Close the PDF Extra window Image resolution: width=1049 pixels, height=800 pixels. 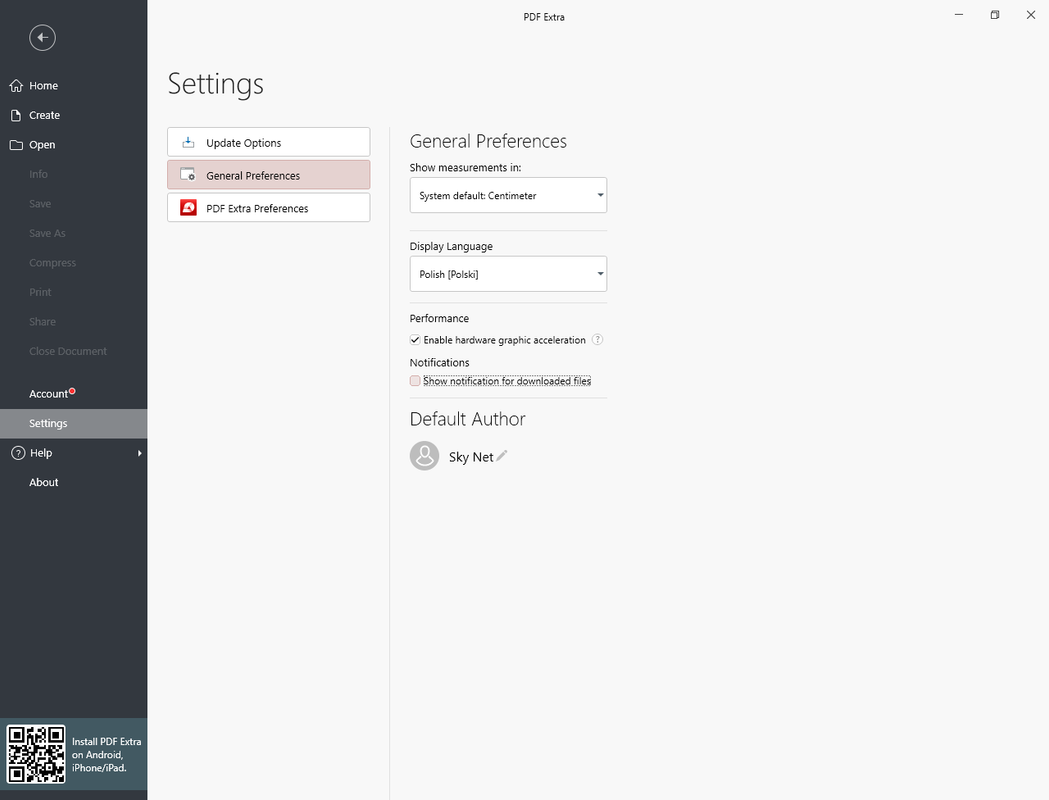point(1031,15)
